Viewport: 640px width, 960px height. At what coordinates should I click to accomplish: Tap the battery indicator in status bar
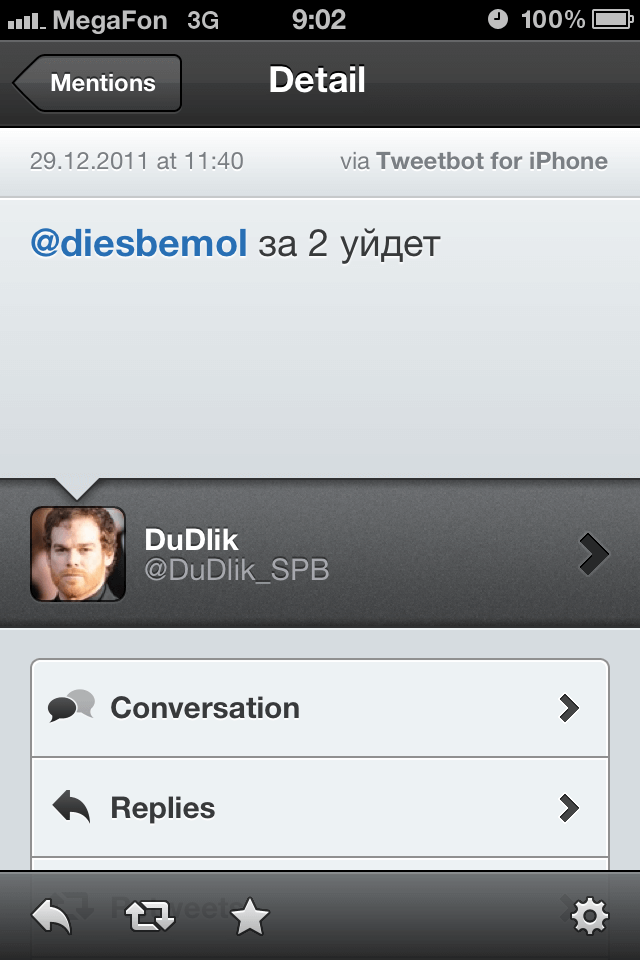pos(612,20)
